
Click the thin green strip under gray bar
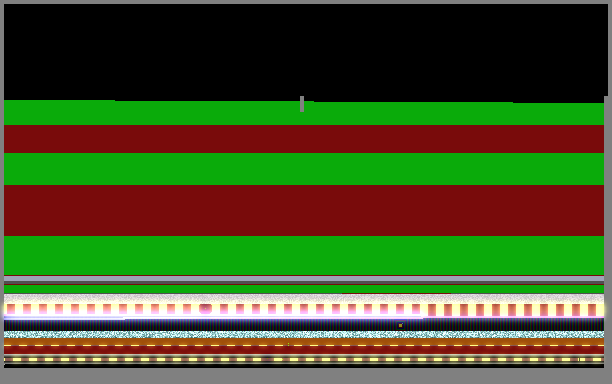pos(304,289)
